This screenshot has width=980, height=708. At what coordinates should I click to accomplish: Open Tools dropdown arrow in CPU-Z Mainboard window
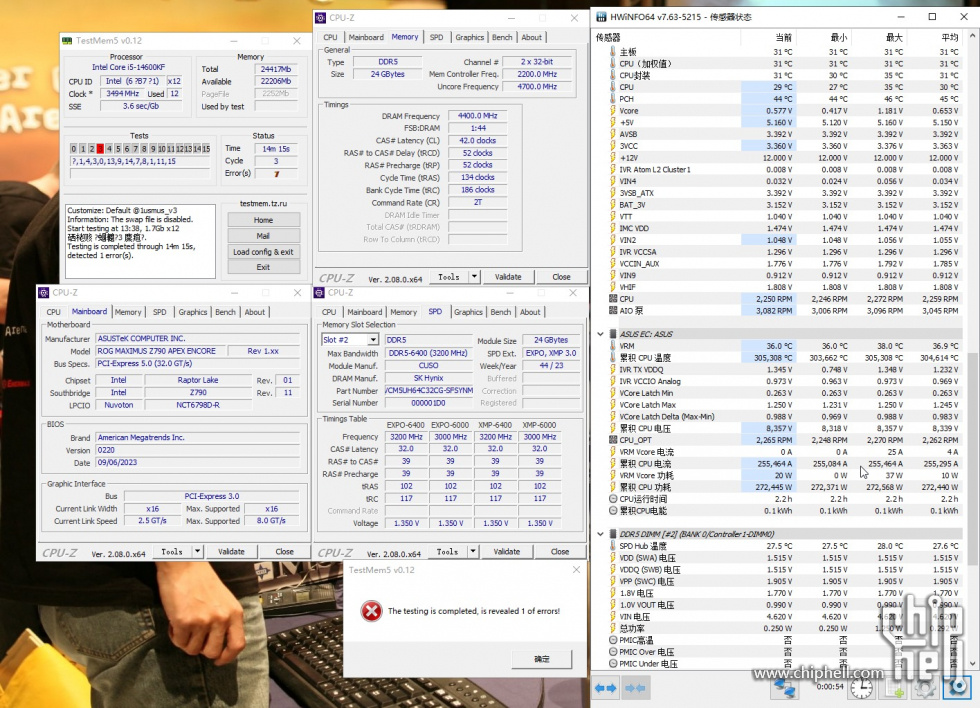[x=198, y=552]
